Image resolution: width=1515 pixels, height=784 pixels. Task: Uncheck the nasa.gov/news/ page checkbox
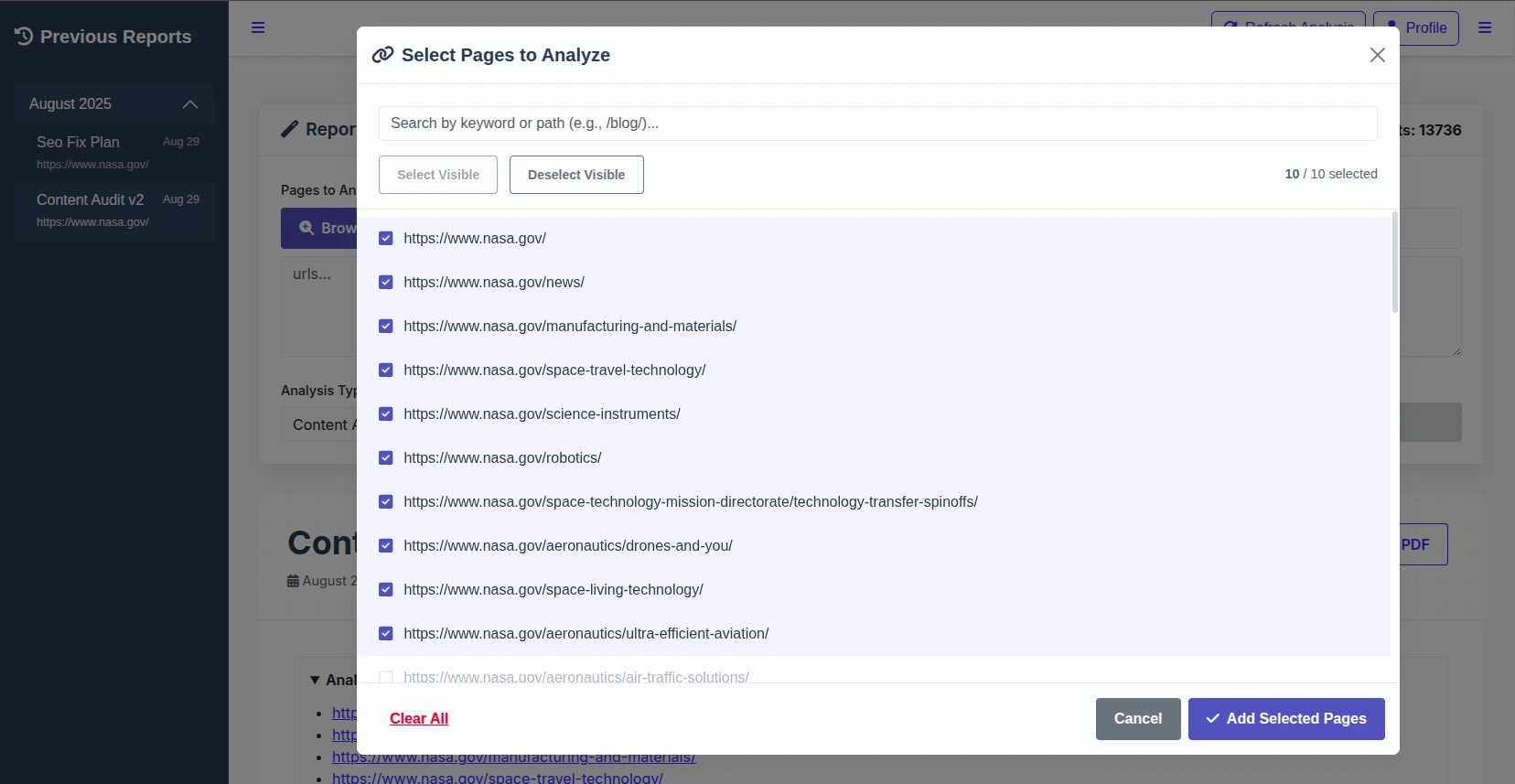pos(386,282)
